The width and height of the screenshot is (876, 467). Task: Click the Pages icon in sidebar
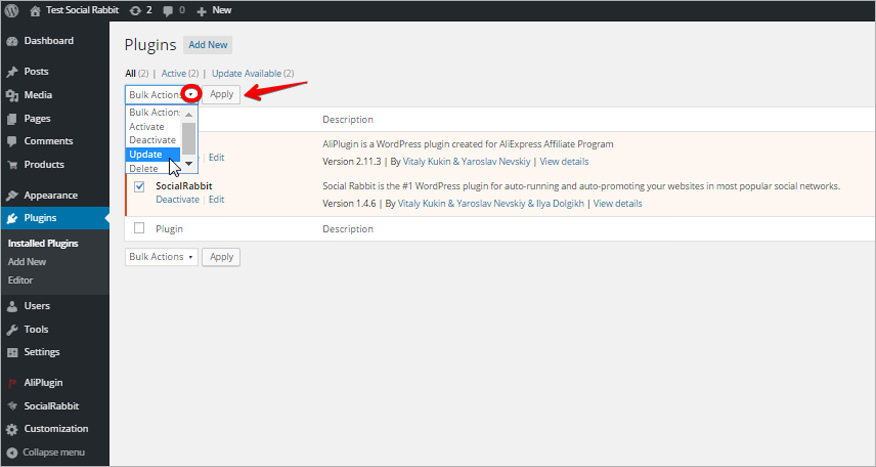click(x=12, y=119)
